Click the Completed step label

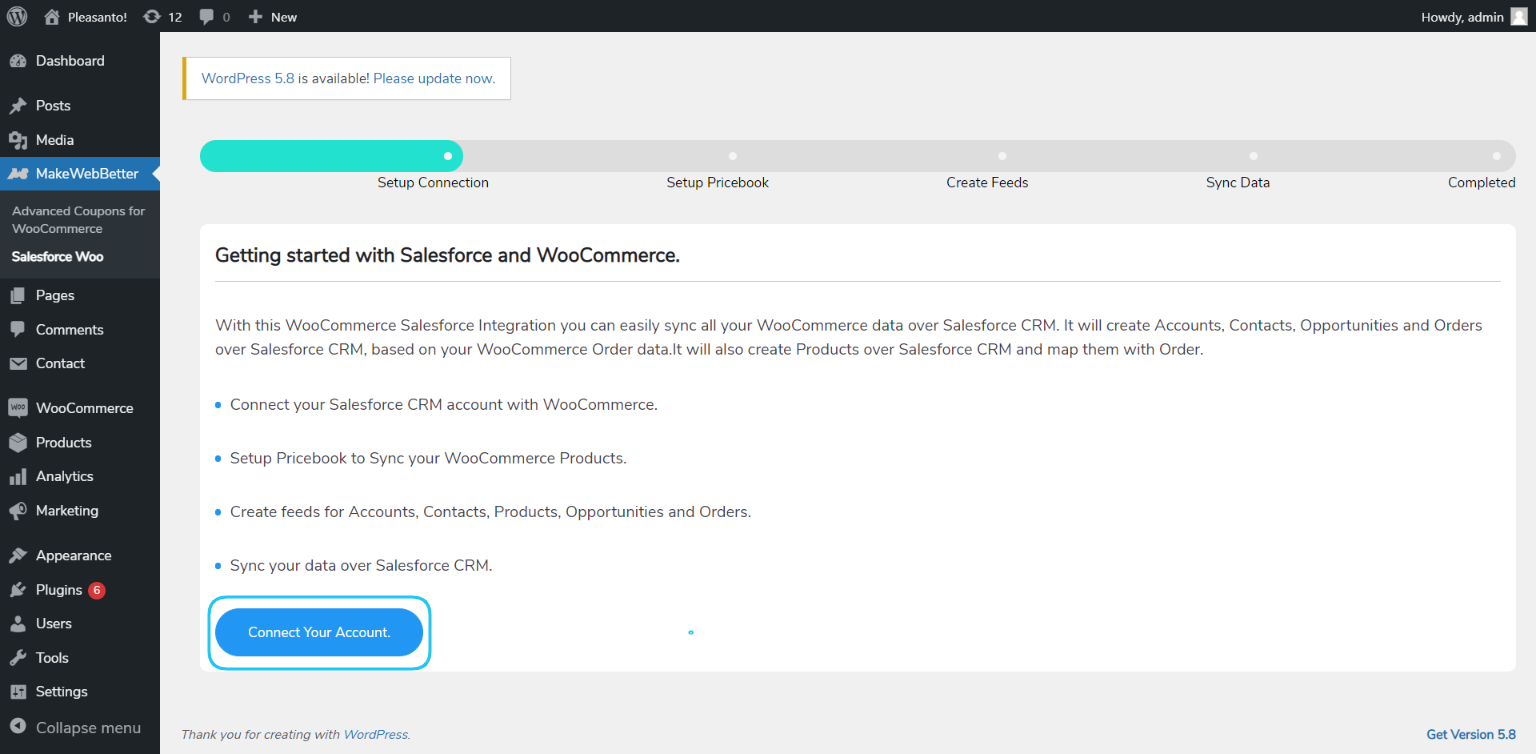(1482, 182)
